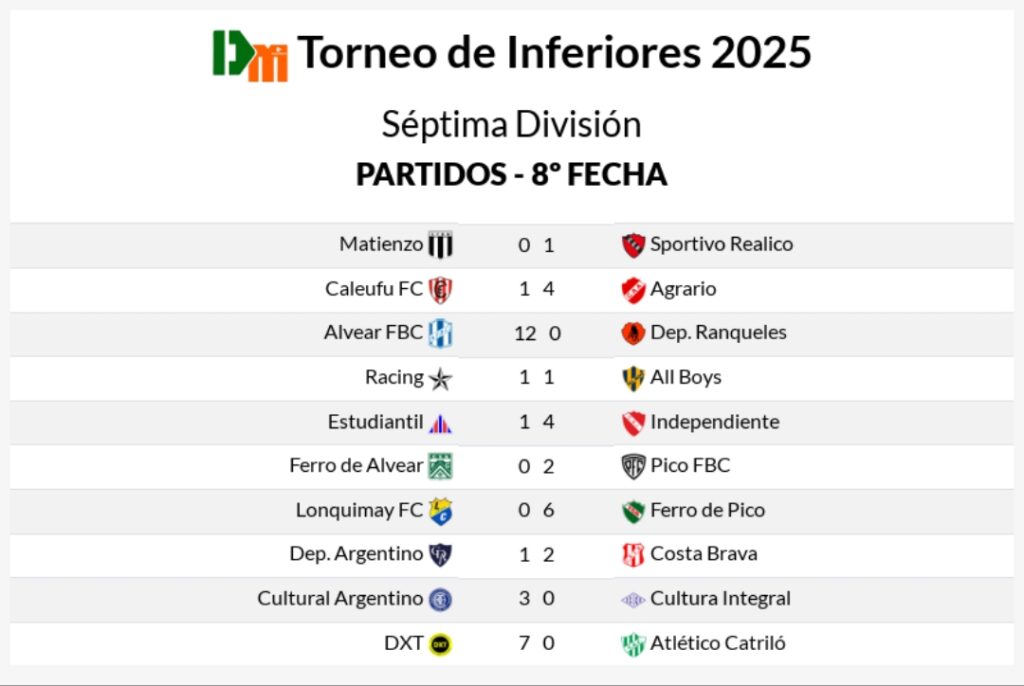This screenshot has width=1024, height=686.
Task: Click the Cultural Argentino round badge
Action: 440,599
